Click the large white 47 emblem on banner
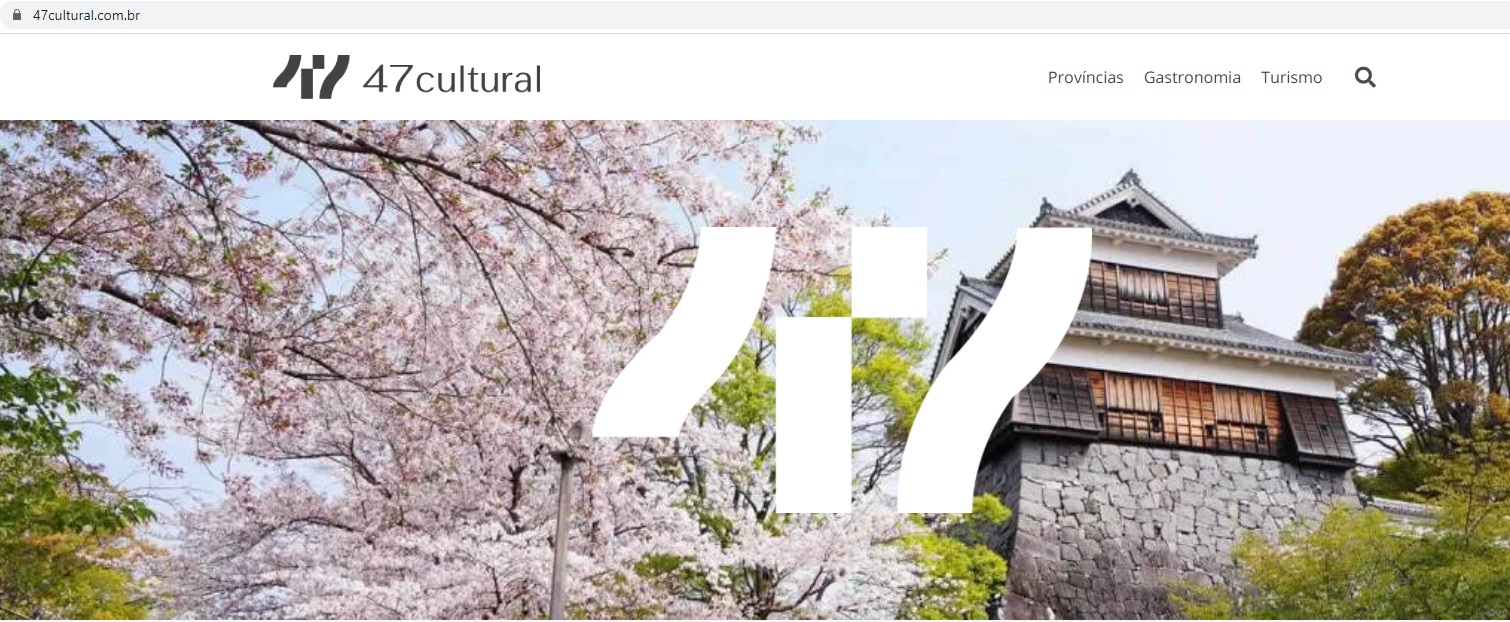Viewport: 1510px width, 622px height. coord(842,370)
